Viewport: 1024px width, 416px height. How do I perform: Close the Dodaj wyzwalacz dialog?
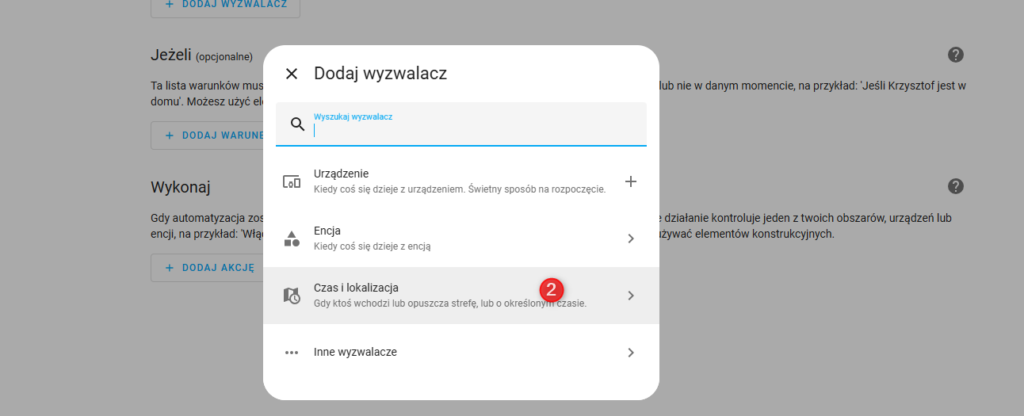(x=291, y=73)
